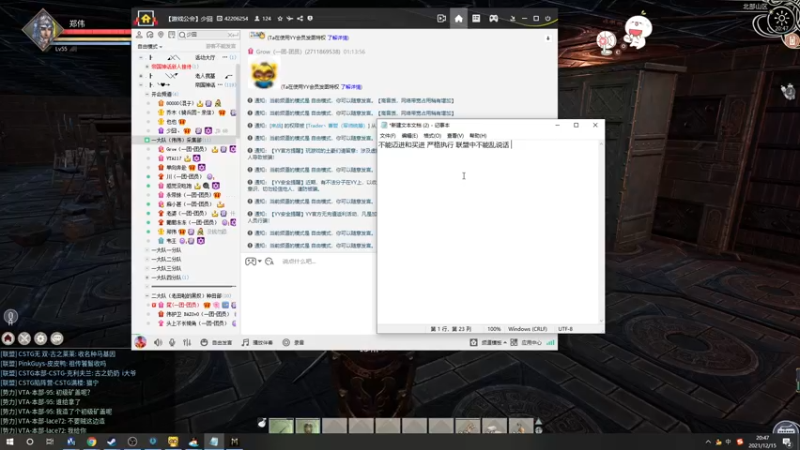Select user YTAI17 in channel list
The height and width of the screenshot is (450, 800).
coord(173,158)
